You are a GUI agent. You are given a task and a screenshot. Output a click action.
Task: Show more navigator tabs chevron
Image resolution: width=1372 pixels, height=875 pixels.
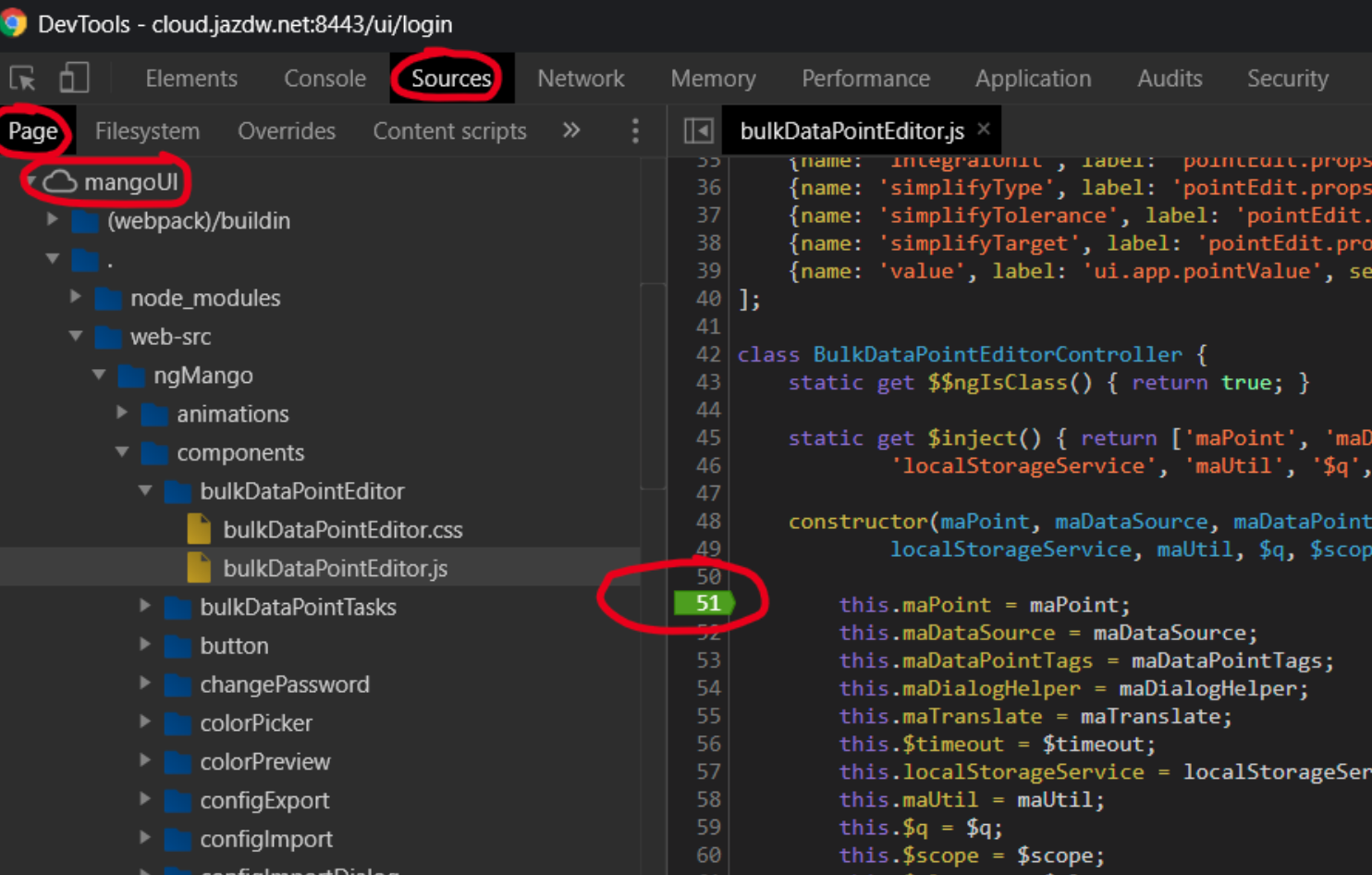[x=571, y=130]
